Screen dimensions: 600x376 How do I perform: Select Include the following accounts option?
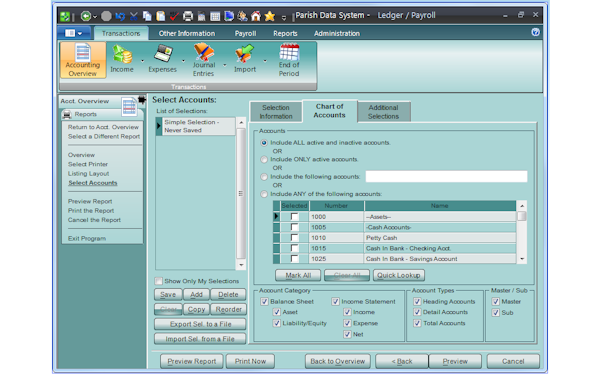tap(264, 177)
